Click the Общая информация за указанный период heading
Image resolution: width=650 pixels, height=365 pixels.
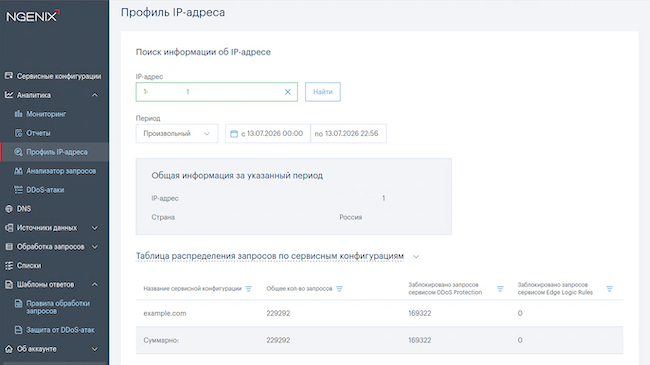click(x=237, y=175)
